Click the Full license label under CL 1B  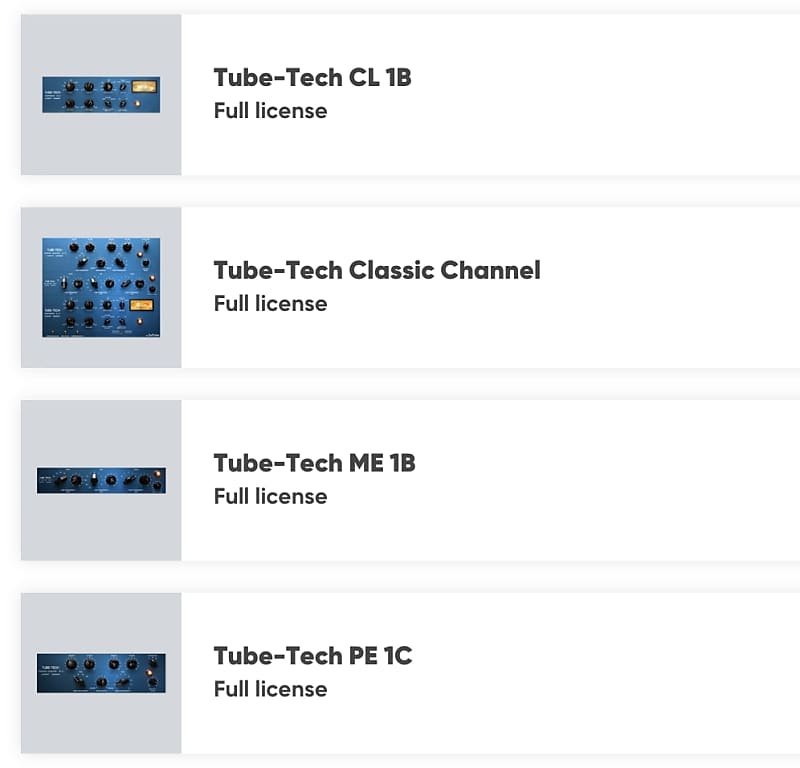click(x=270, y=111)
